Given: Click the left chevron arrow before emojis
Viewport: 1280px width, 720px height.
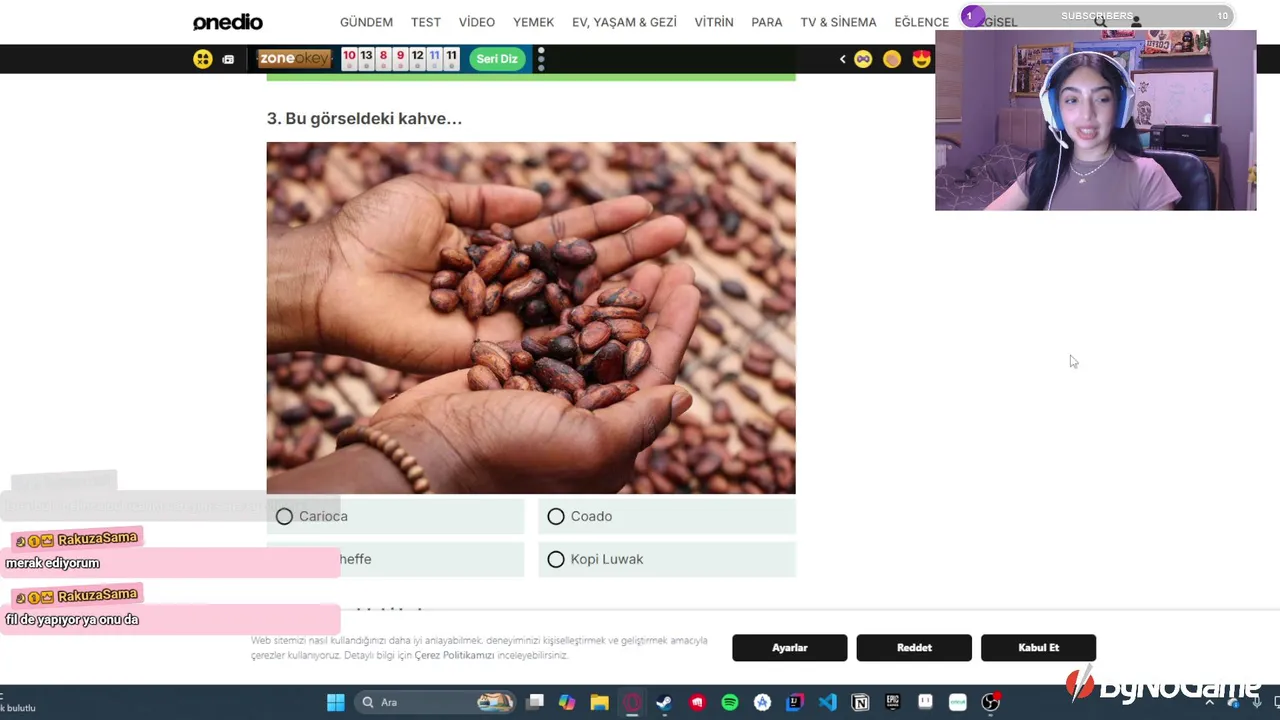Looking at the screenshot, I should pos(842,59).
